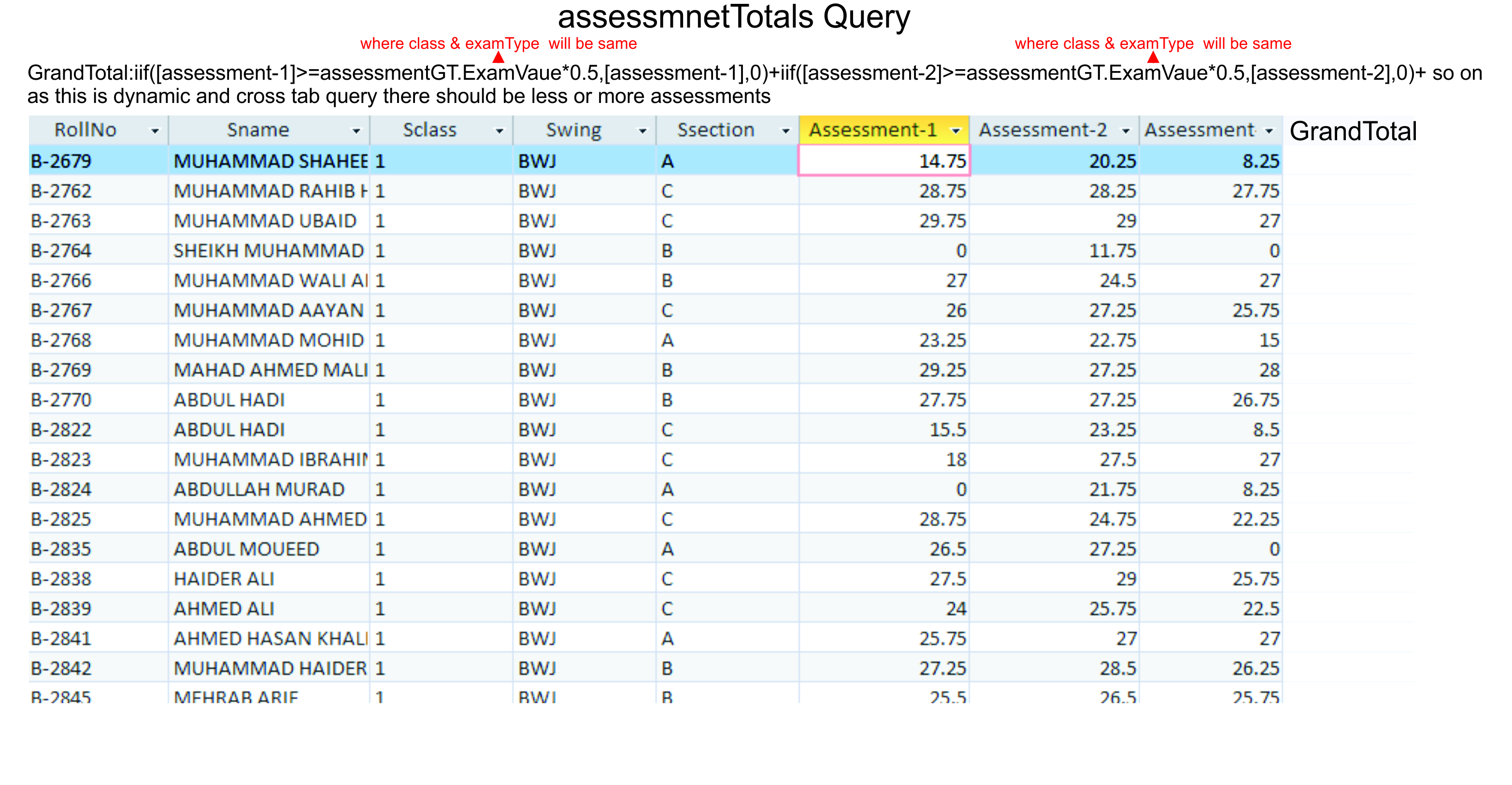Select the B-2764 row's Assessment-2 value 11.75

click(1113, 251)
